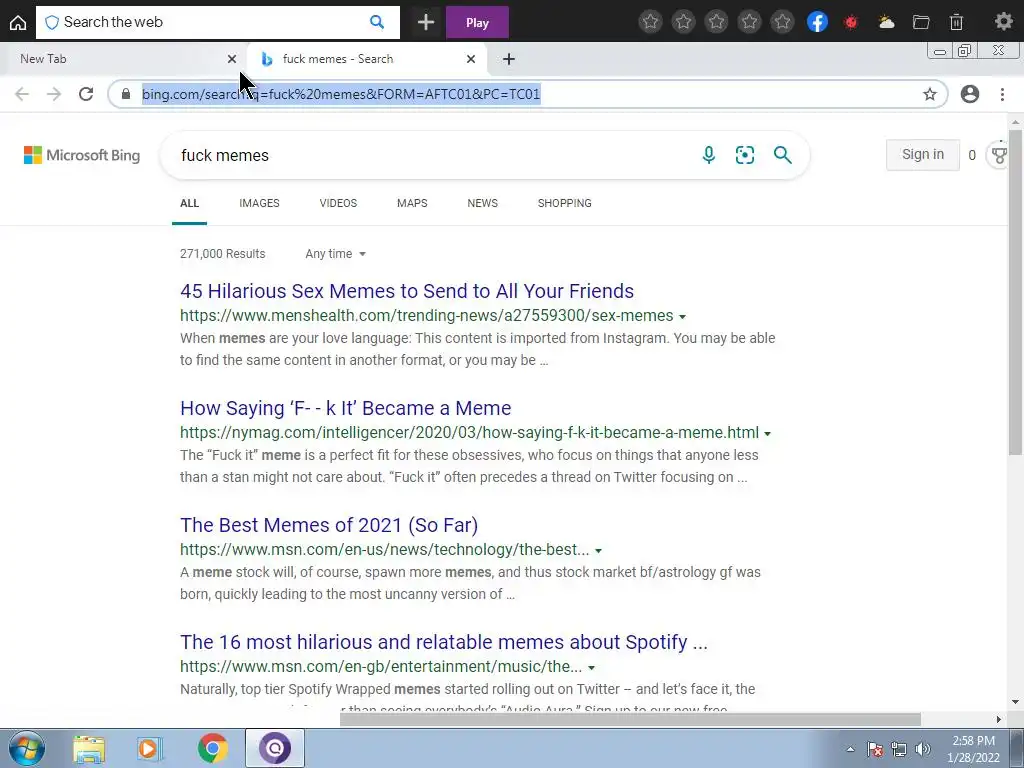Open a new browser tab with plus
Viewport: 1024px width, 768px height.
coord(509,59)
